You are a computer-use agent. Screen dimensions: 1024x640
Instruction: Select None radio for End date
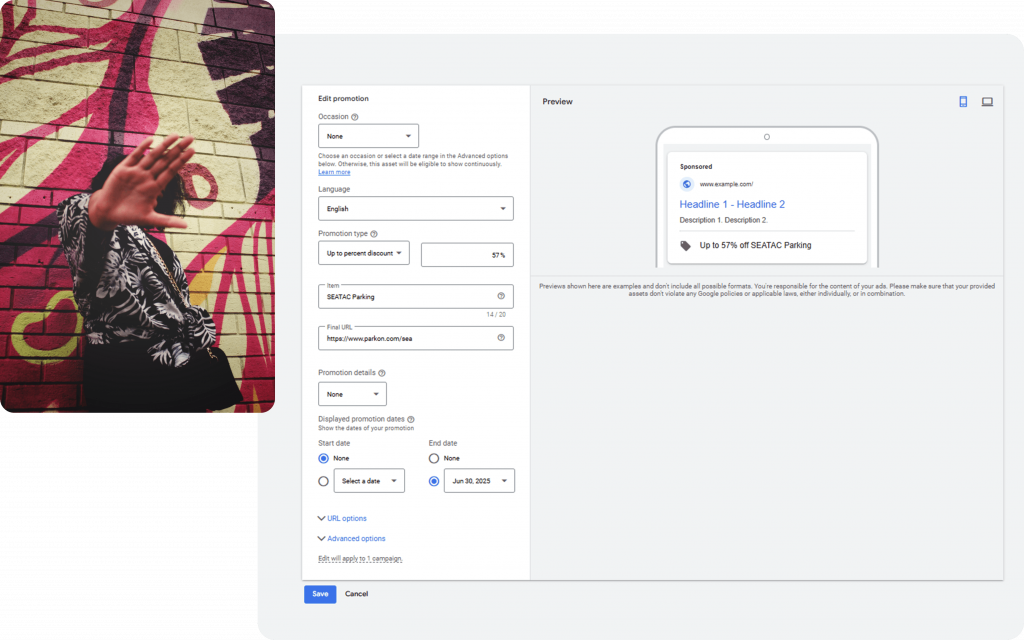(434, 458)
